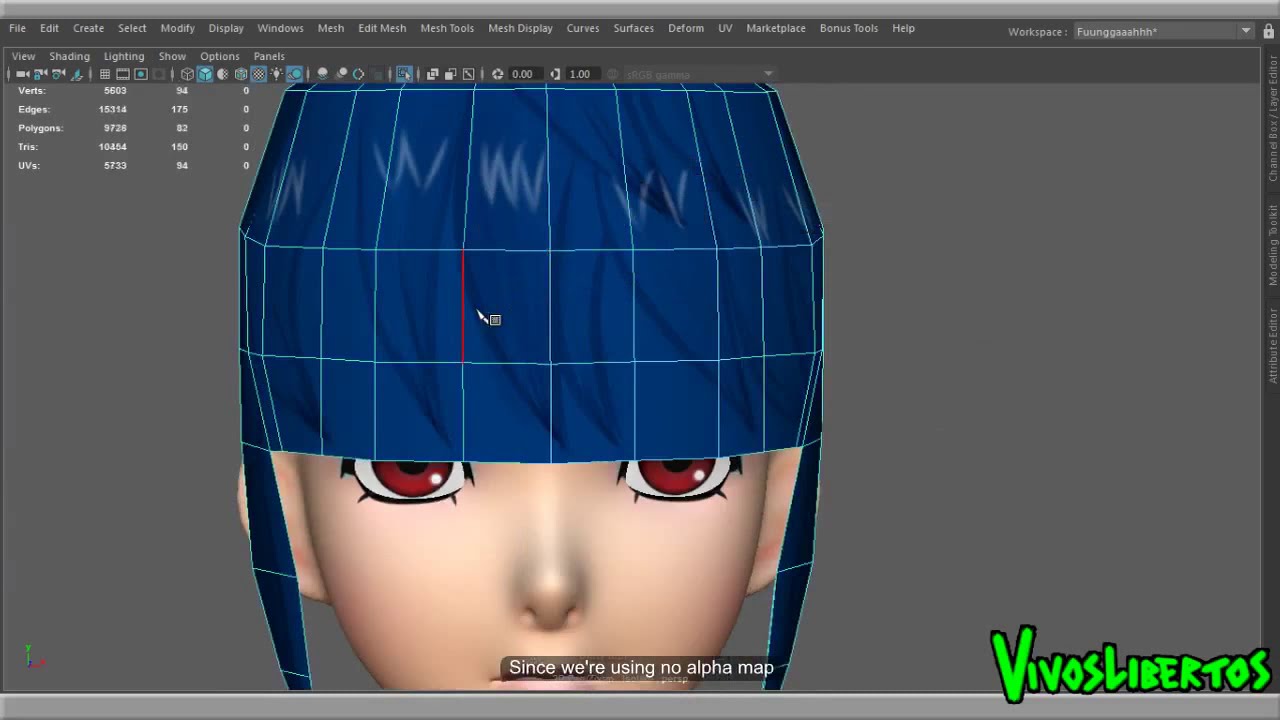This screenshot has height=720, width=1280.
Task: Open the Deform menu
Action: click(686, 28)
